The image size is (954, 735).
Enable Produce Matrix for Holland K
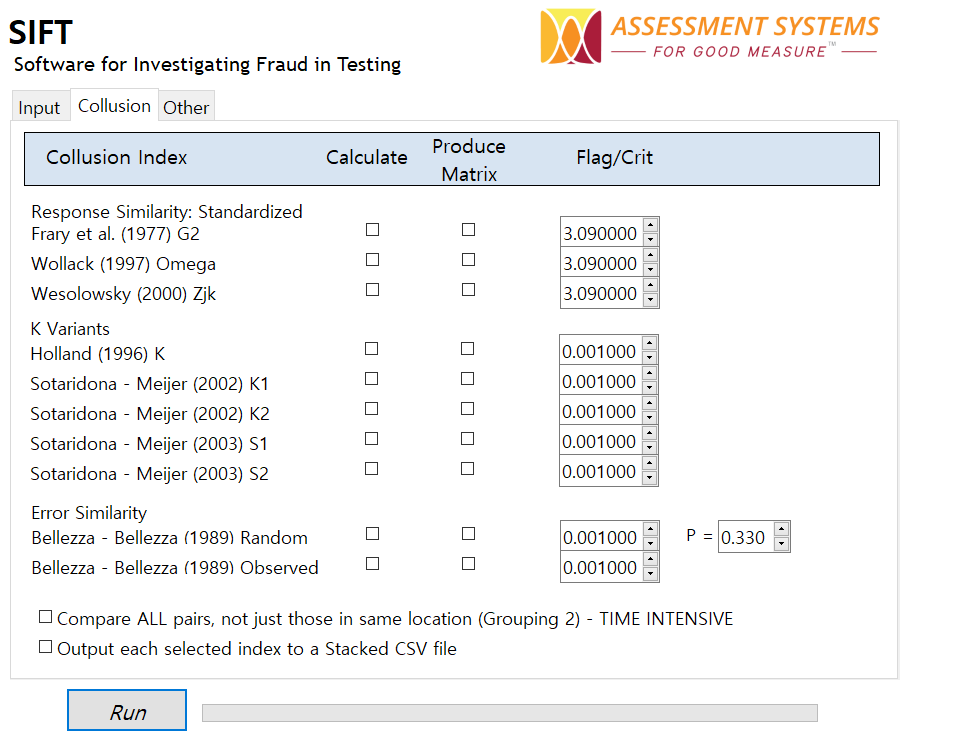tap(467, 349)
